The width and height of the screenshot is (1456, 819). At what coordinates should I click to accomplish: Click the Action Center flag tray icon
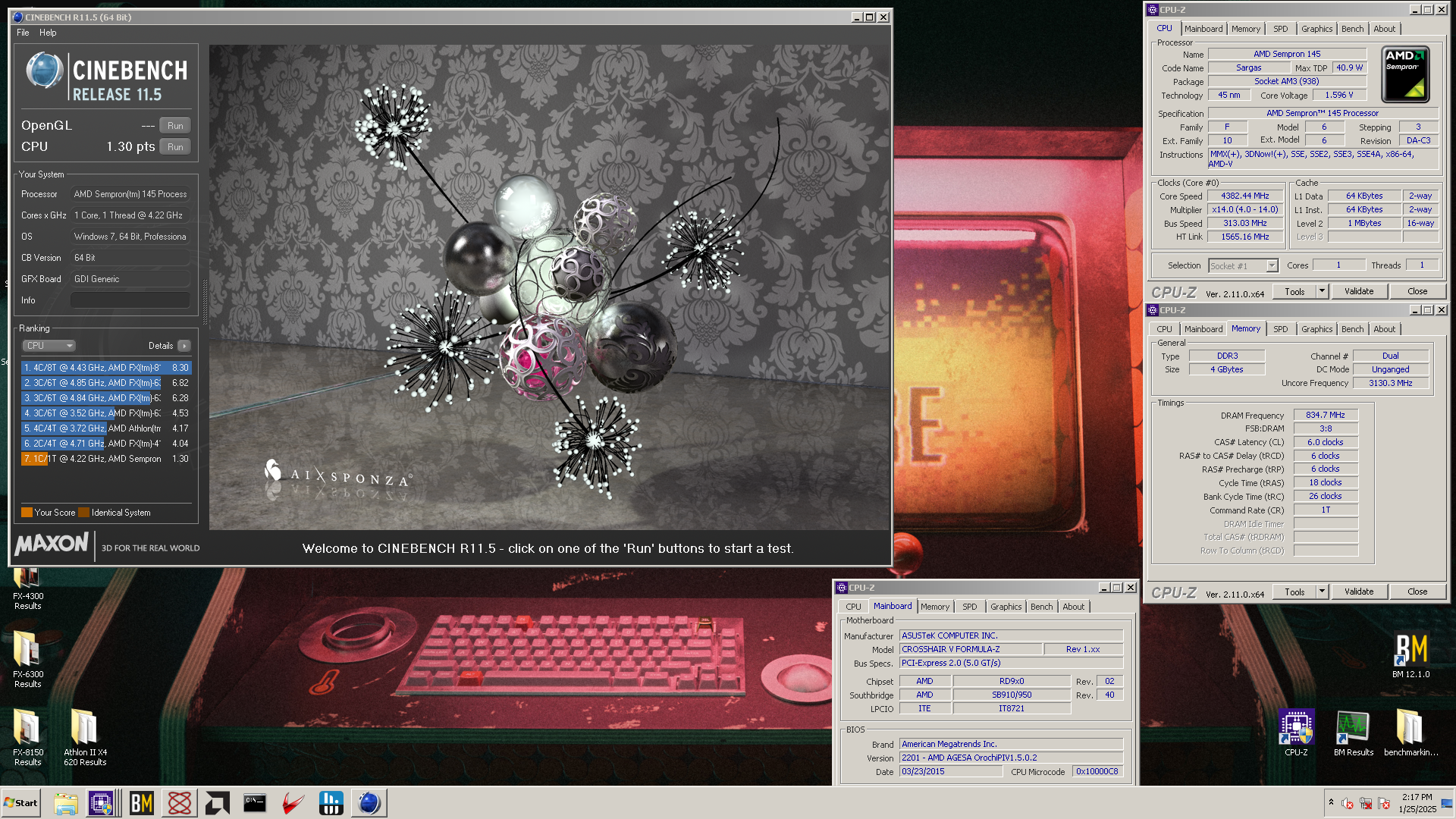1384,803
